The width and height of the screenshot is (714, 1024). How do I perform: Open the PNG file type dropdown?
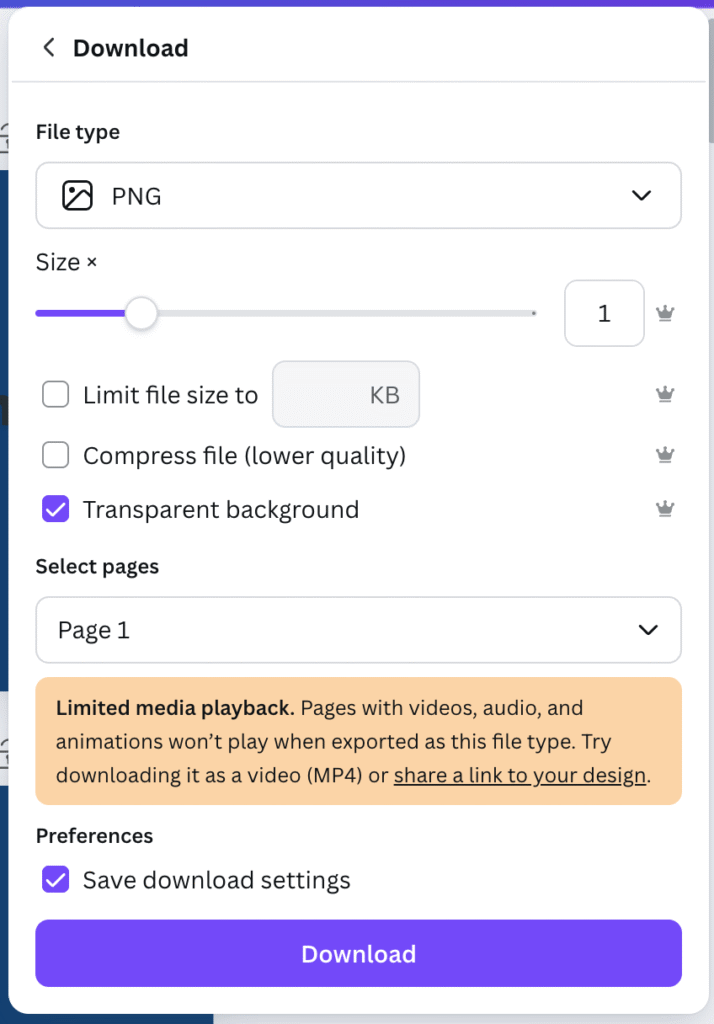coord(358,196)
